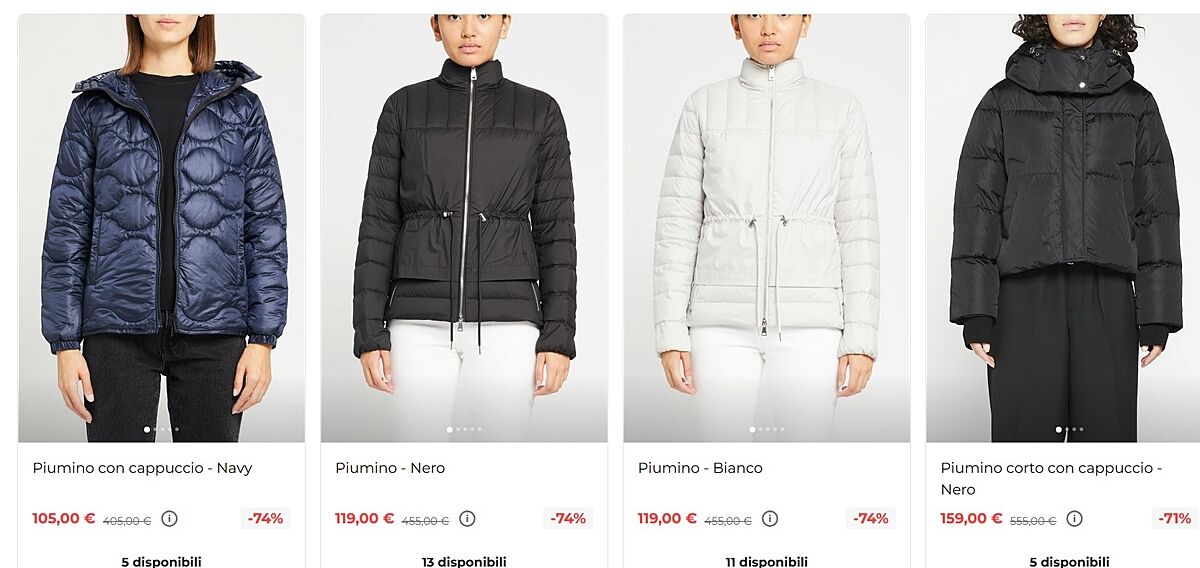Open "Piumino corto con cappuccio - Nero" link
This screenshot has width=1200, height=568.
(x=1051, y=479)
